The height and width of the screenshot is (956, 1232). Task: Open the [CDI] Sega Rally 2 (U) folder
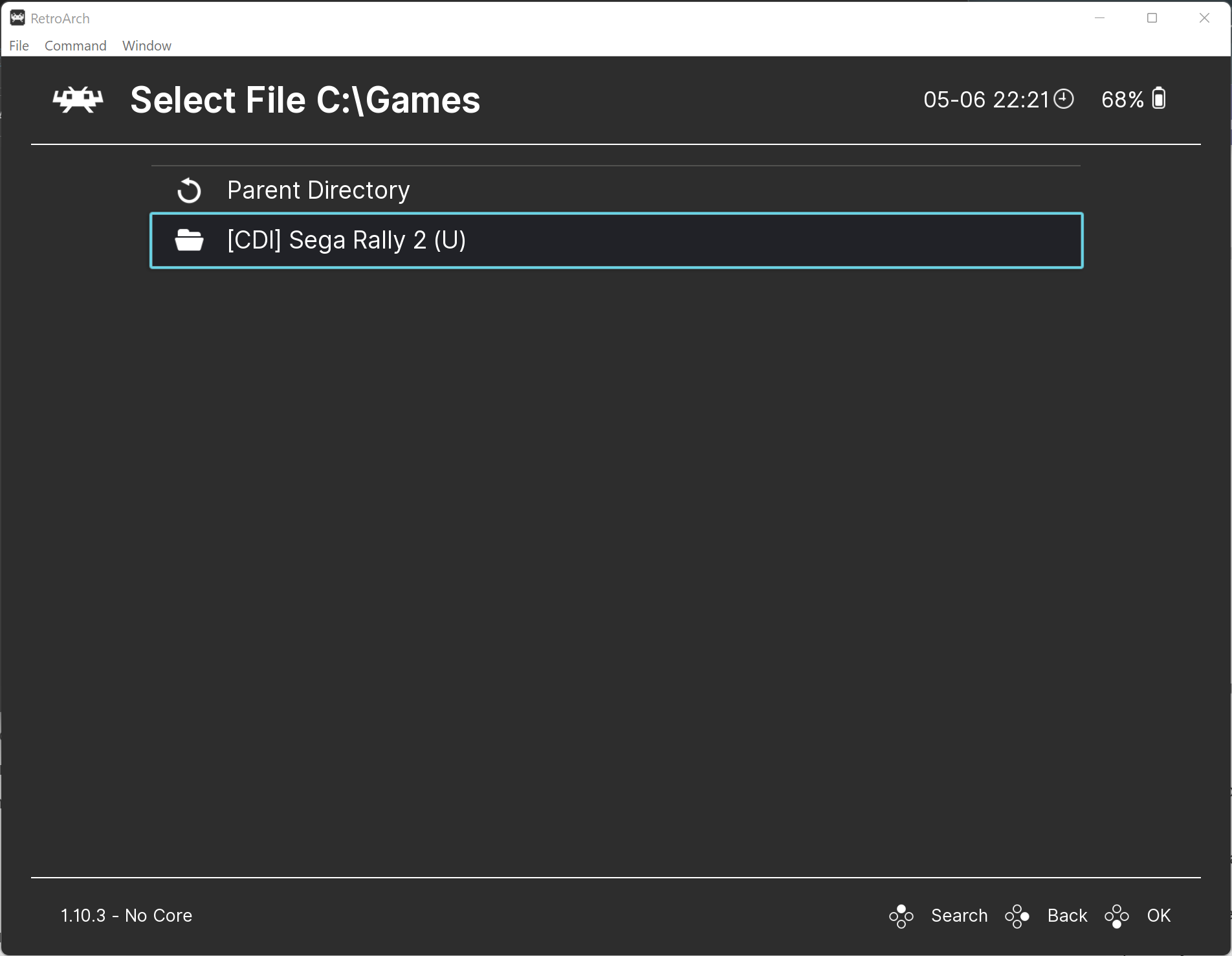[616, 240]
